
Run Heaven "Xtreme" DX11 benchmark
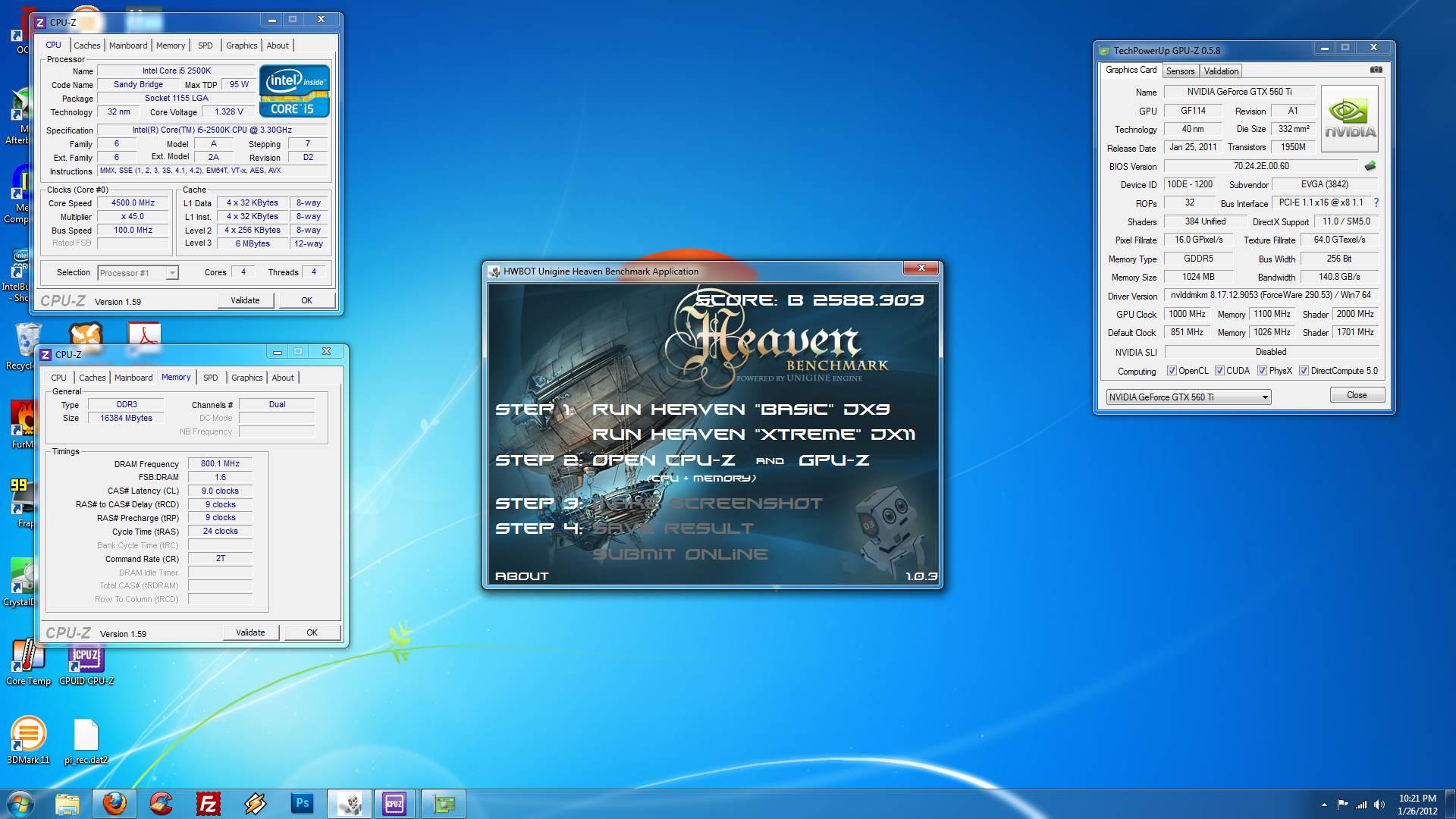point(754,435)
